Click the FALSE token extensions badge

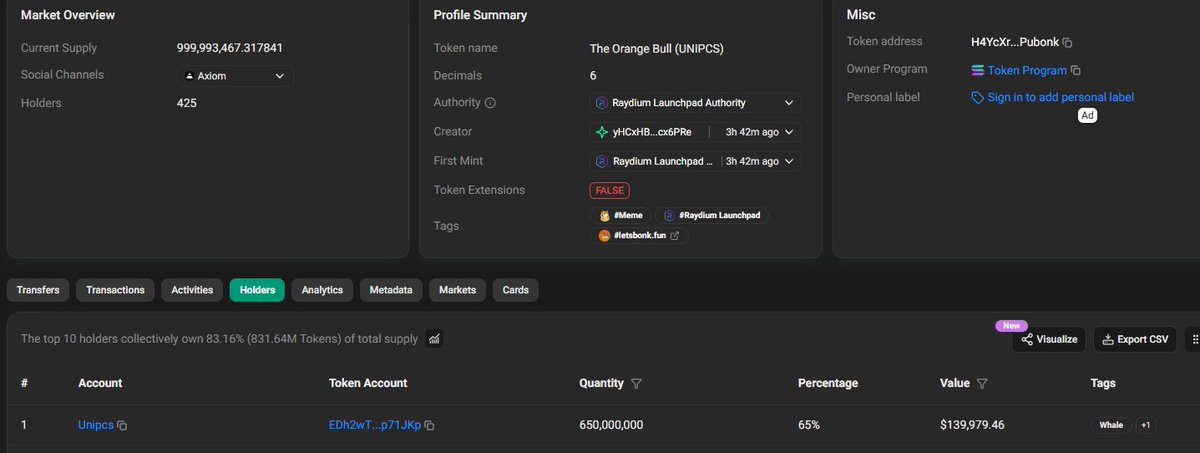pyautogui.click(x=609, y=190)
